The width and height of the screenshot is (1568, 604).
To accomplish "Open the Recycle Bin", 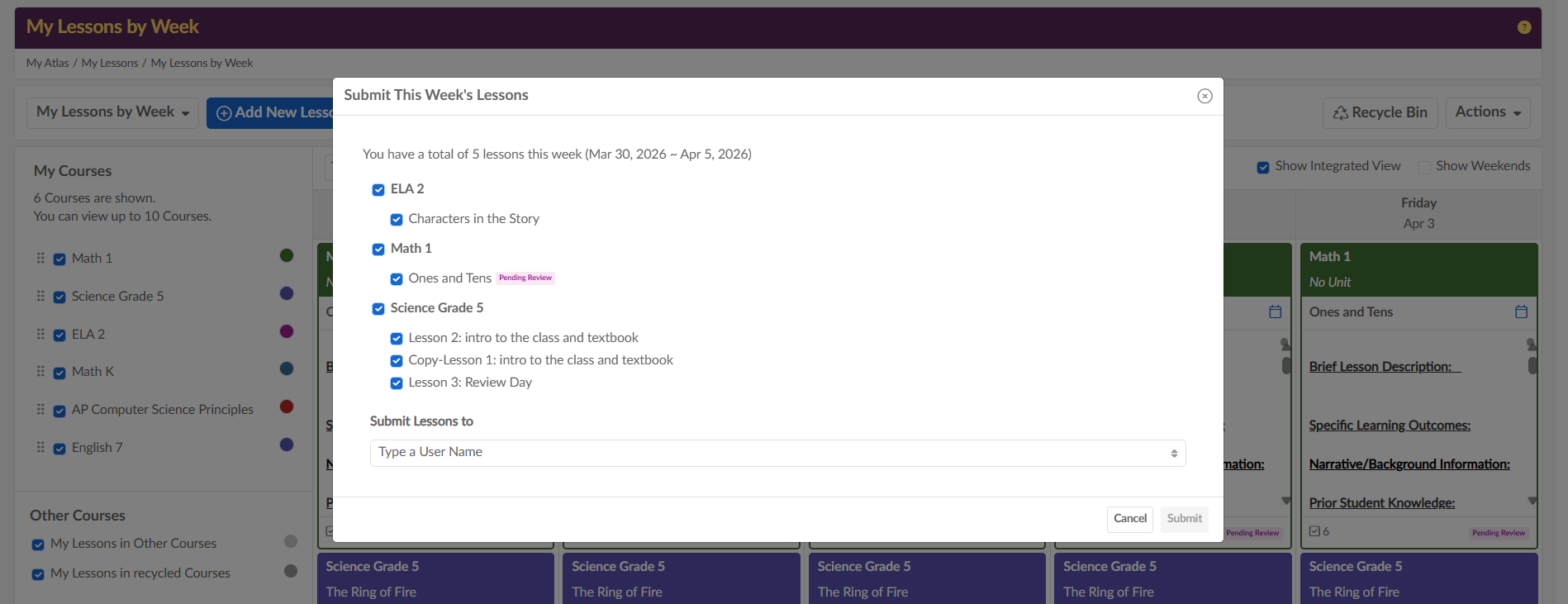I will [x=1380, y=112].
